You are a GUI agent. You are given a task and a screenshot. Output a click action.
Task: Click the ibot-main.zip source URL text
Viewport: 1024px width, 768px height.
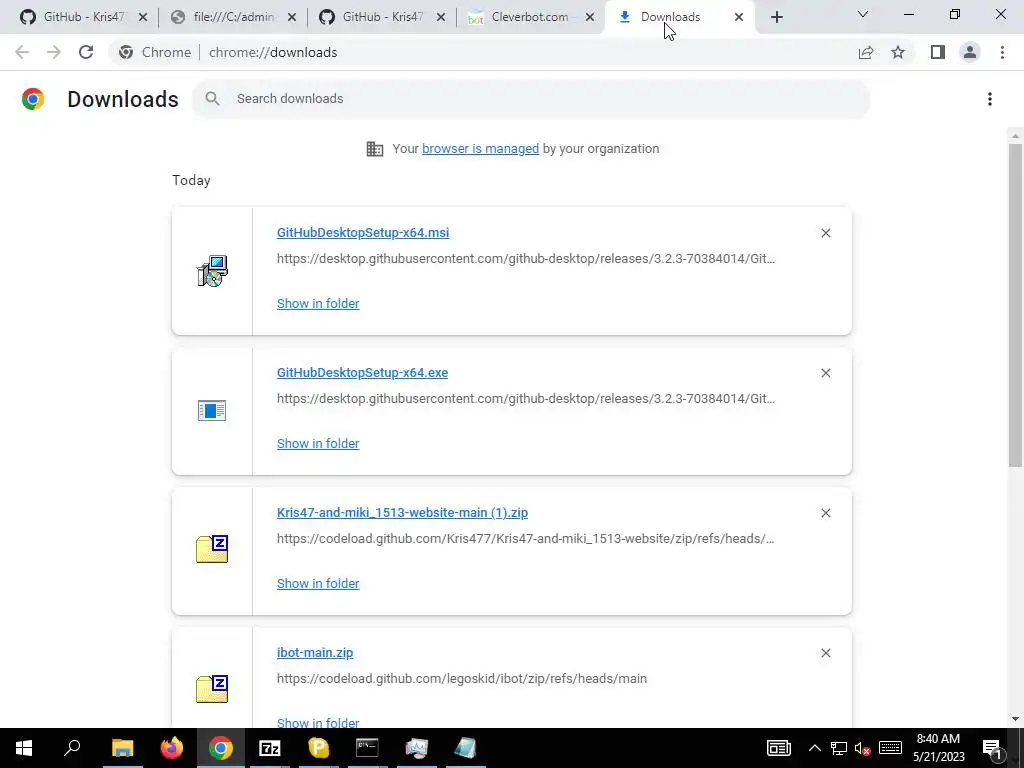click(x=462, y=679)
